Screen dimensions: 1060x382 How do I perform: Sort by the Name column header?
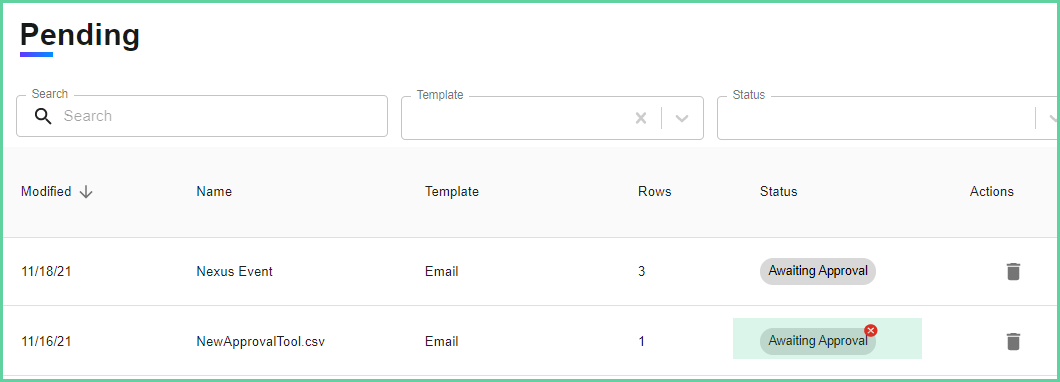pos(214,192)
